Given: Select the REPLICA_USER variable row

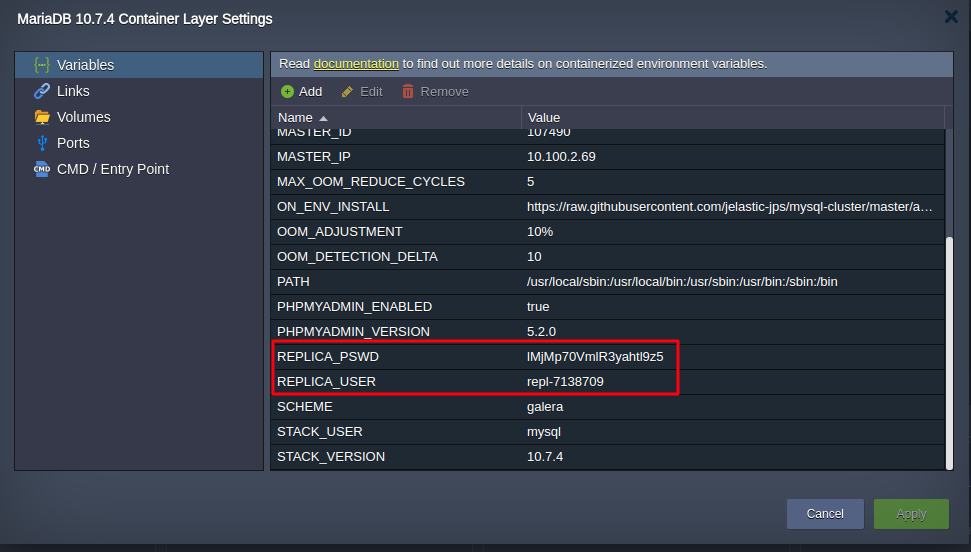Looking at the screenshot, I should 608,382.
